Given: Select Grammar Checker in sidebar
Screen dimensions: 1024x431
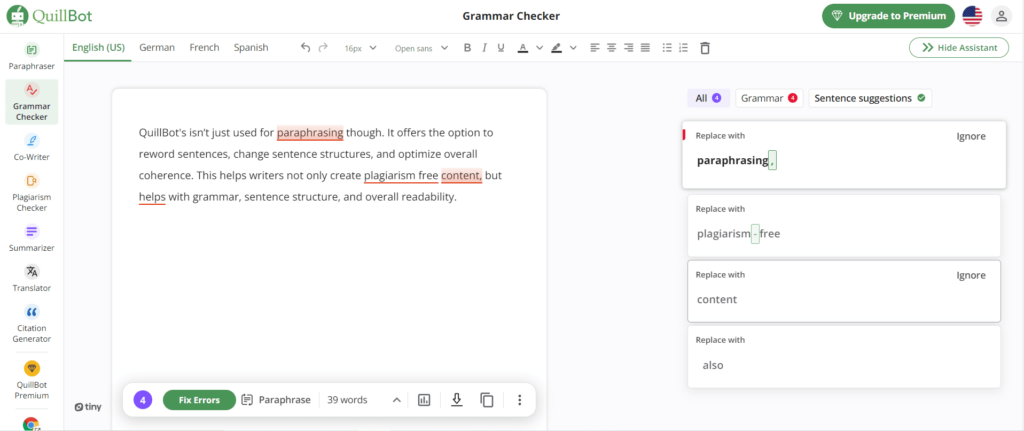Looking at the screenshot, I should (x=31, y=102).
